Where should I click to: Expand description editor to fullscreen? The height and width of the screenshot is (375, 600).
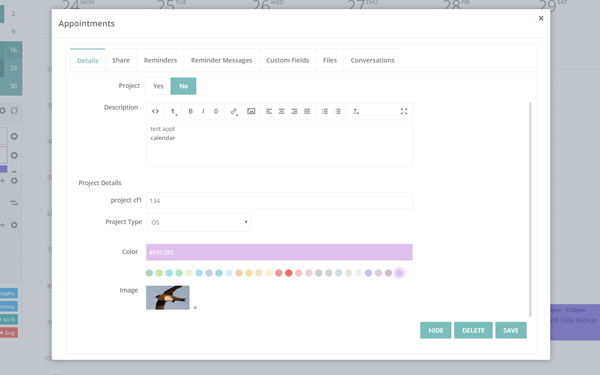[404, 111]
